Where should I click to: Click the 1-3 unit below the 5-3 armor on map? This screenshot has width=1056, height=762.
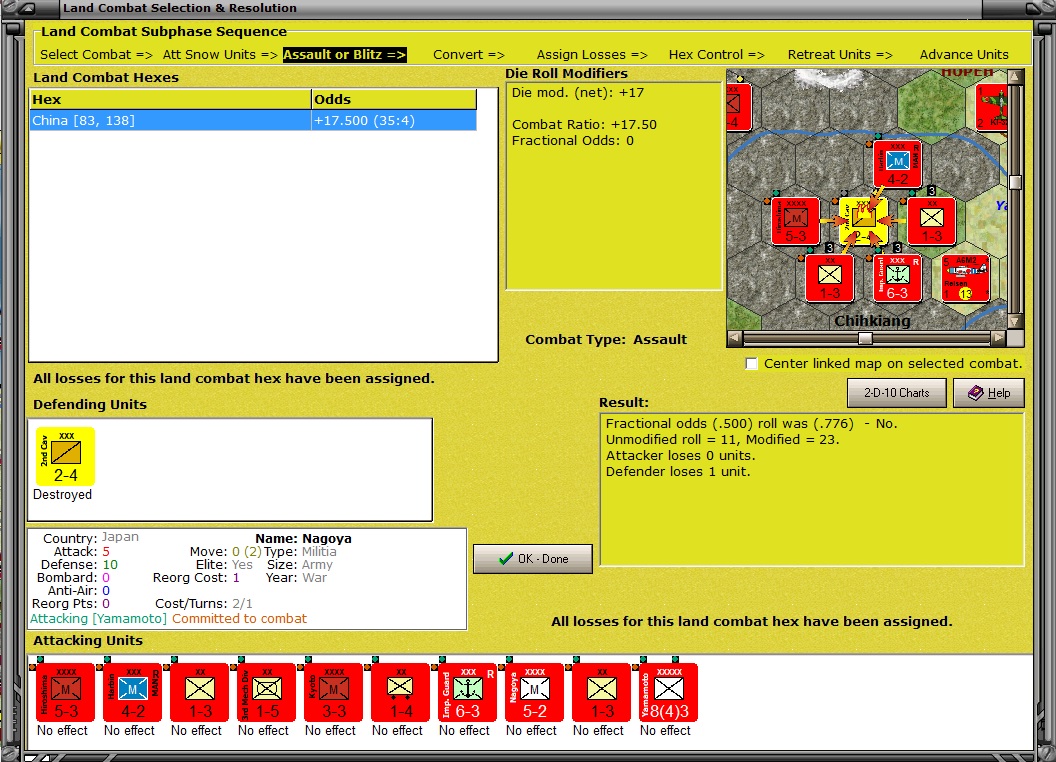(x=830, y=278)
